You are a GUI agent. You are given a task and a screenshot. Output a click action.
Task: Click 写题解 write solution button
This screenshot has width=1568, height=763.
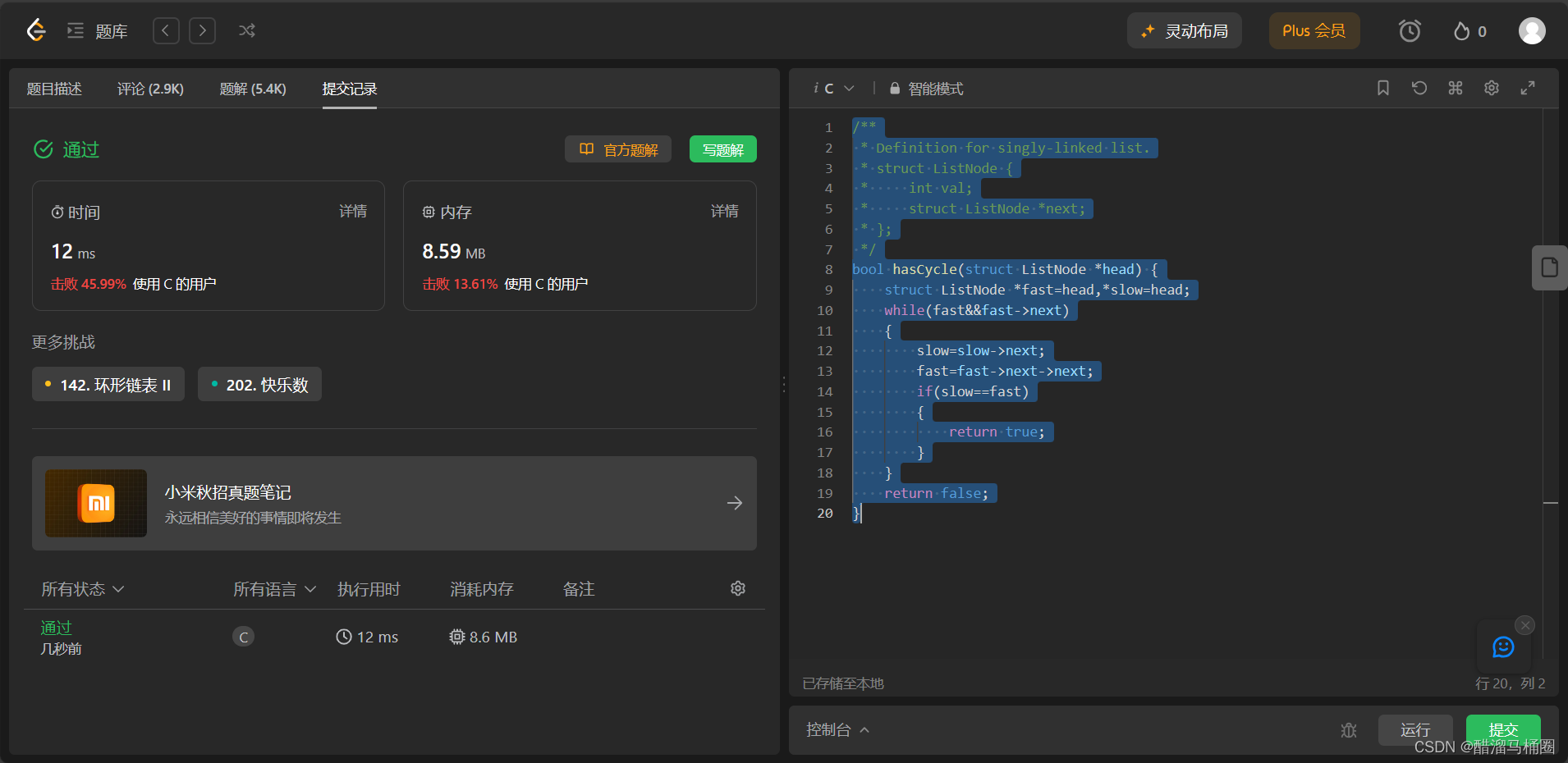[x=722, y=149]
